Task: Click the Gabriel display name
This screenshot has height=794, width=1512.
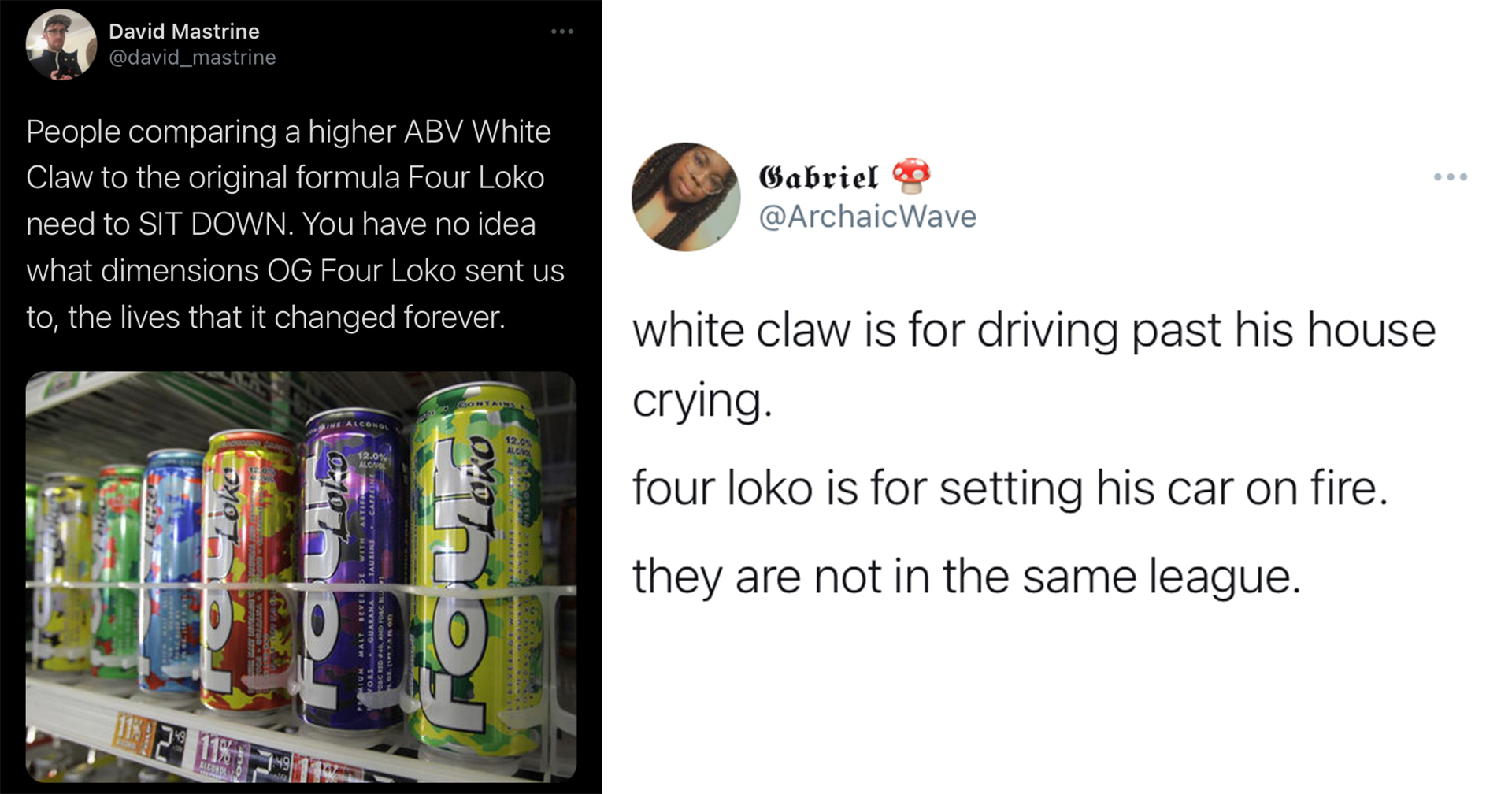Action: (818, 177)
